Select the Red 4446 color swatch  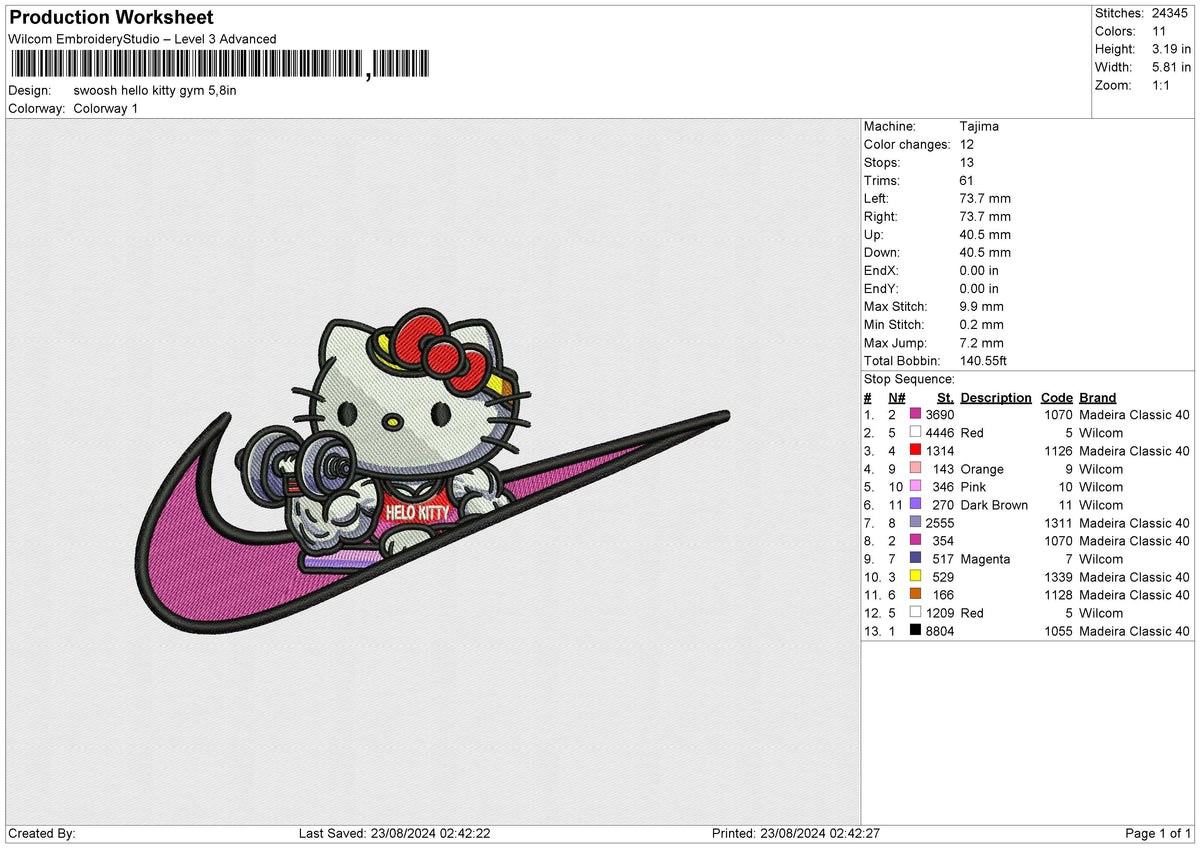click(916, 432)
